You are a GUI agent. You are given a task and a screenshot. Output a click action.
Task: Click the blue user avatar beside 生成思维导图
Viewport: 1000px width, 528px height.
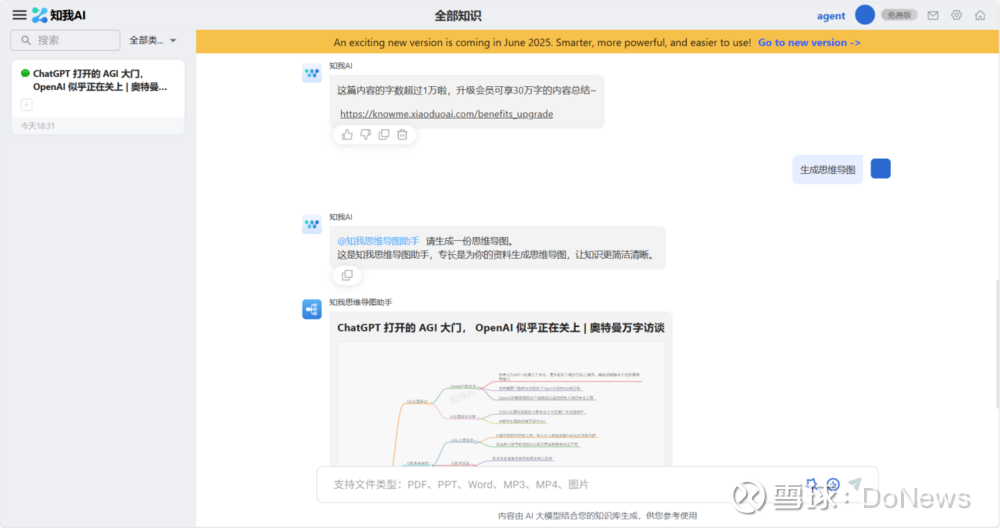[881, 169]
